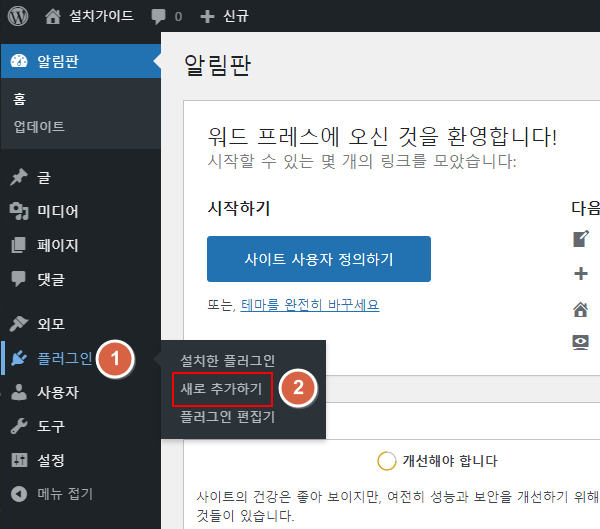Viewport: 600px width, 529px height.
Task: Click the home icon beside 설치가이드
Action: [x=53, y=16]
